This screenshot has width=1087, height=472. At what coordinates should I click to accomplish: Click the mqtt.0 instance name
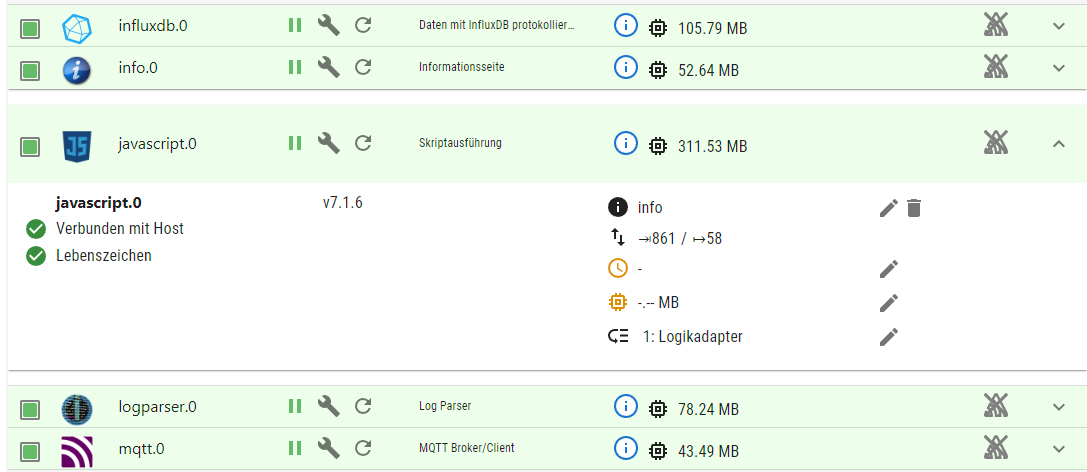click(x=141, y=448)
